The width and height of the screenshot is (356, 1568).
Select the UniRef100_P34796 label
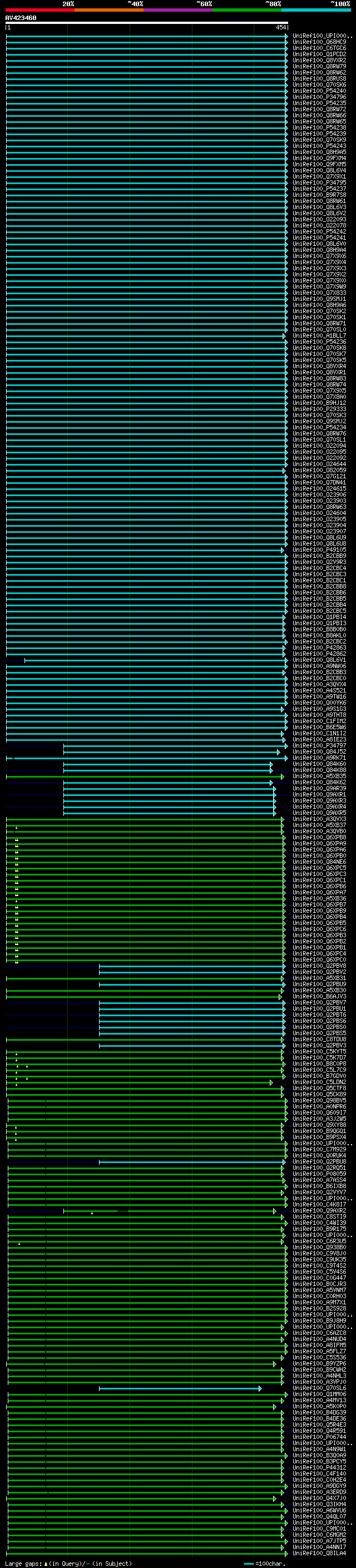tap(319, 97)
